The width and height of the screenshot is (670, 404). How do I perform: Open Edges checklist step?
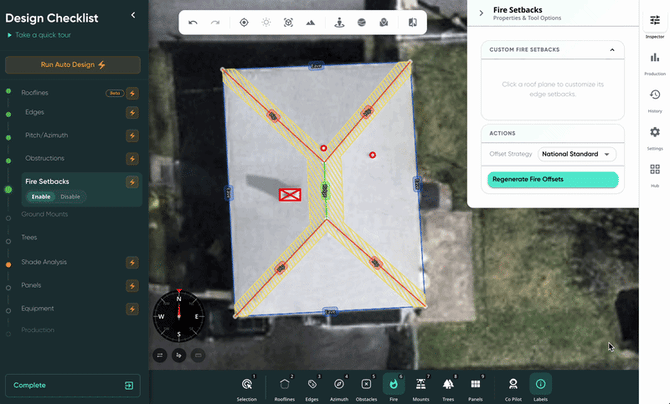pos(35,112)
